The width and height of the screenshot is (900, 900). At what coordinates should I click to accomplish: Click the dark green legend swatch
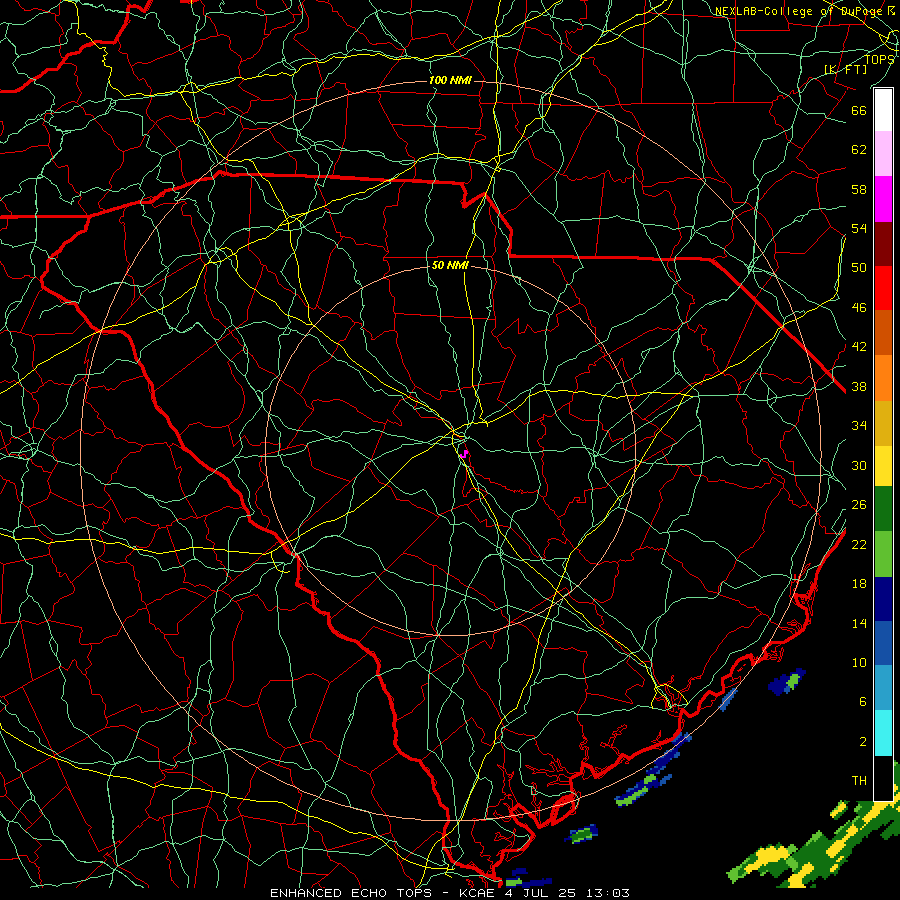coord(883,510)
